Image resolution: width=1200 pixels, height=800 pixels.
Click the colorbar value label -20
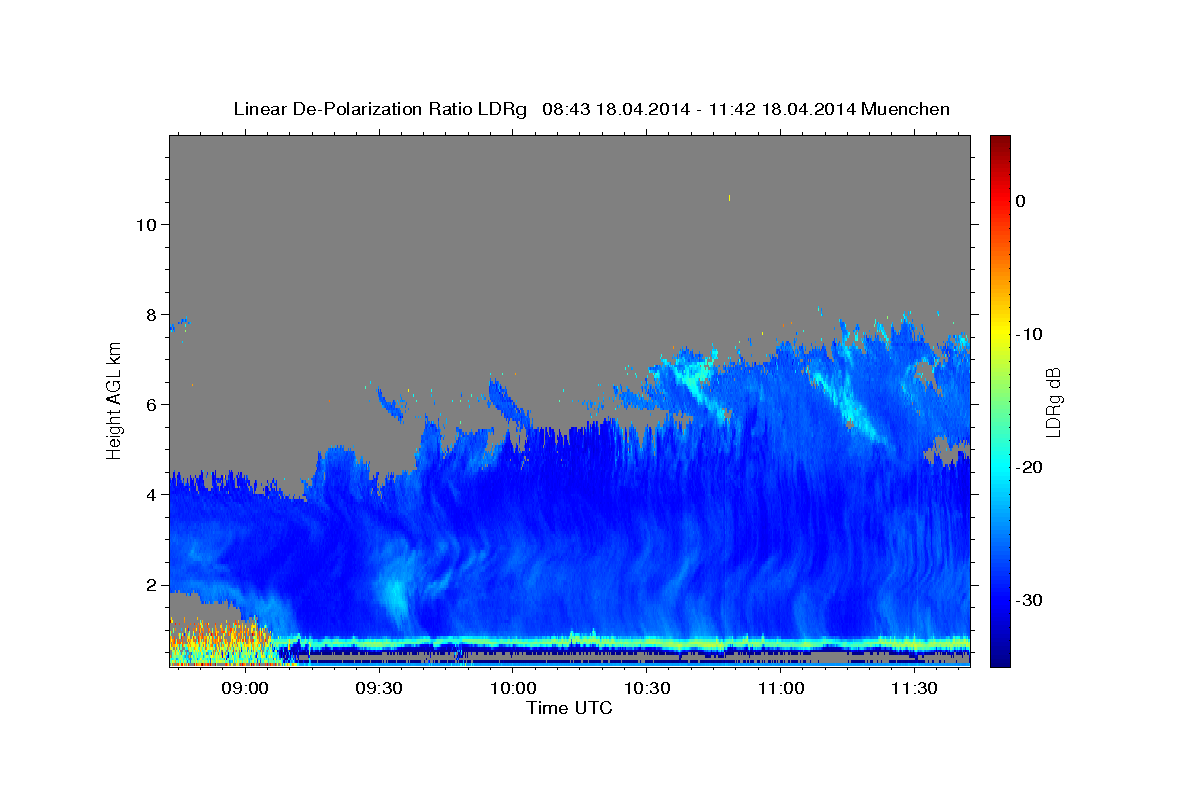tap(1030, 467)
